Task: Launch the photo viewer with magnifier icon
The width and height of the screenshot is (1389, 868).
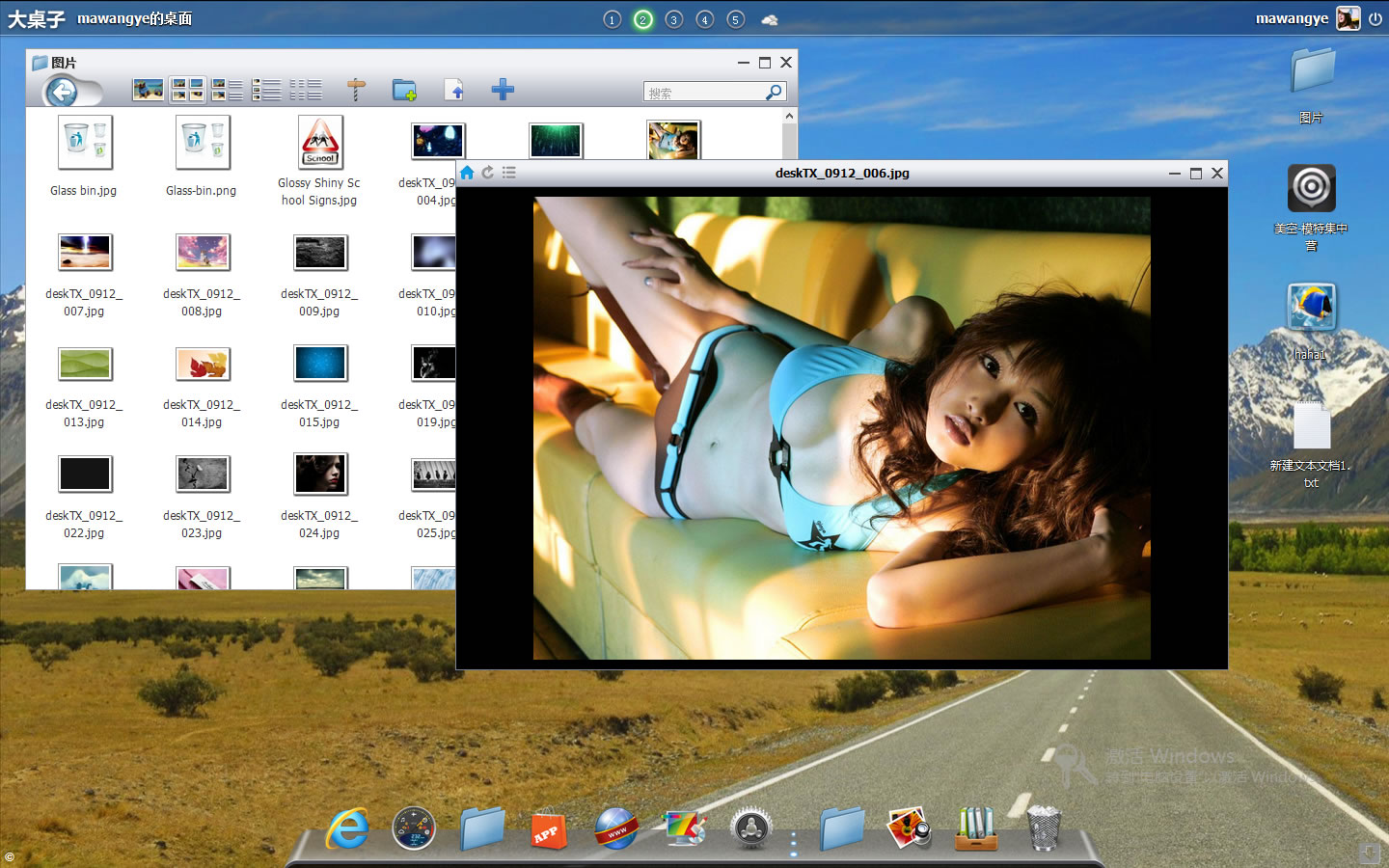Action: tap(910, 827)
